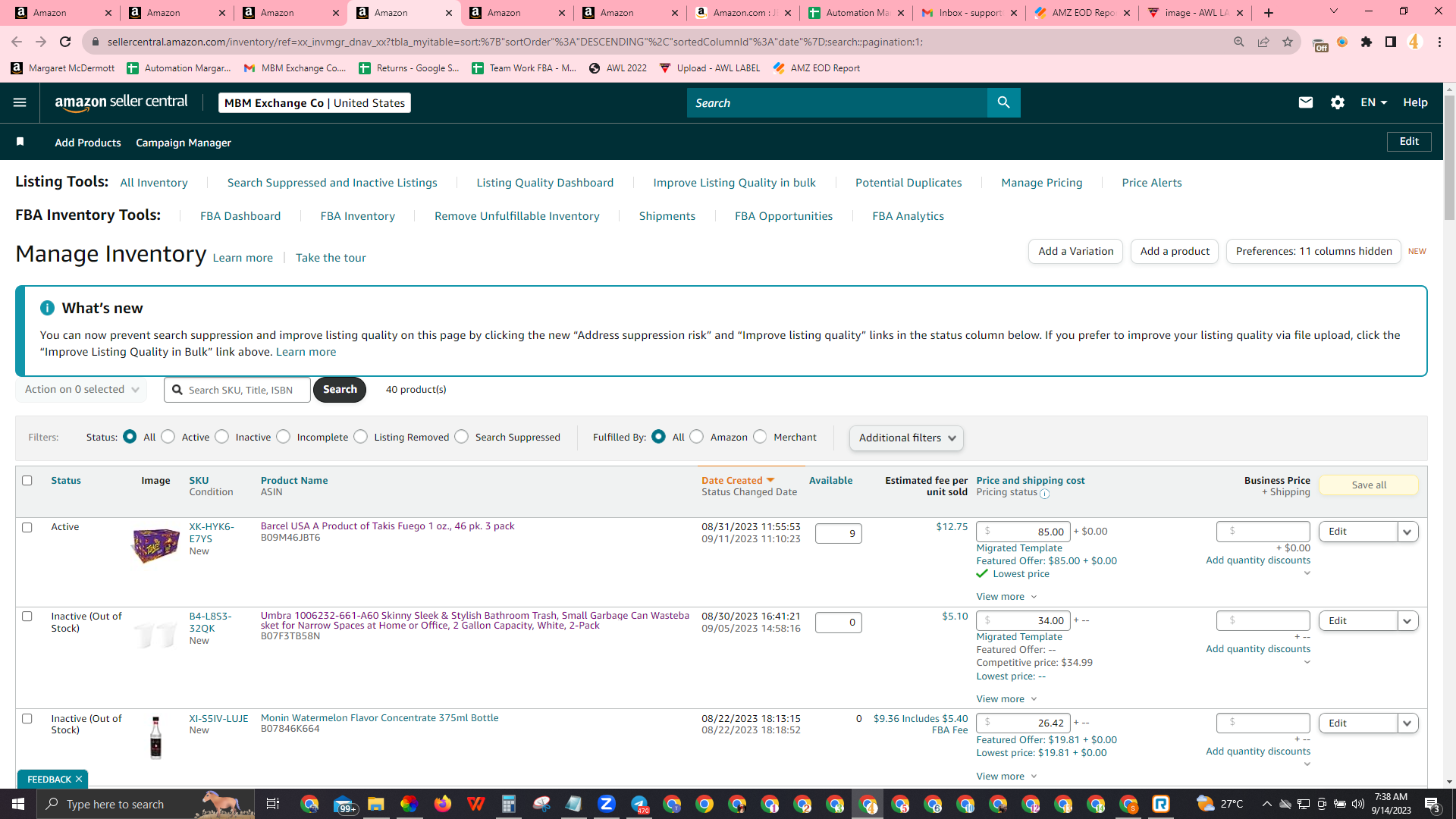The width and height of the screenshot is (1456, 819).
Task: Filter Fulfilled By Merchant radio
Action: tap(760, 437)
